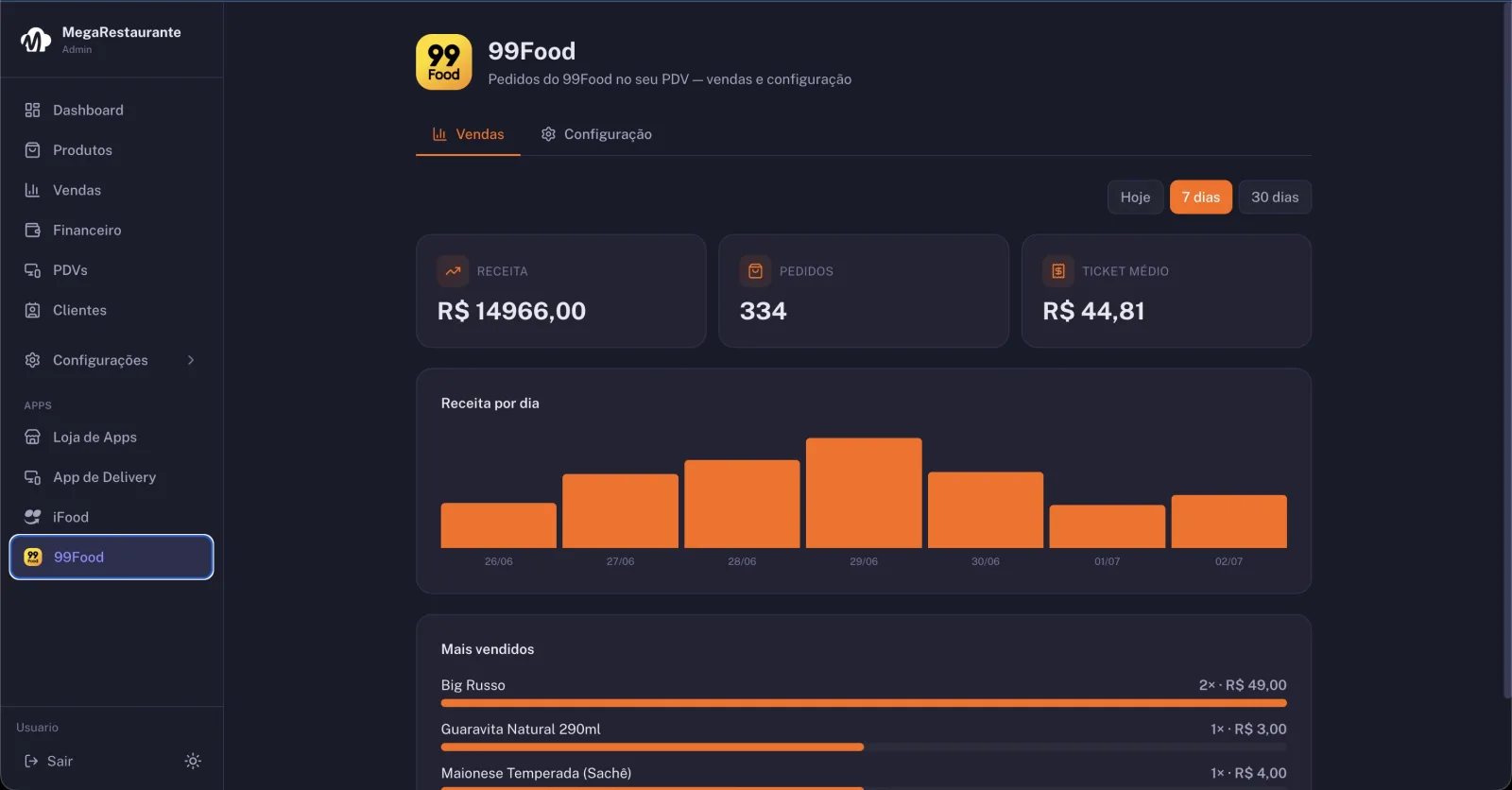This screenshot has height=790, width=1512.
Task: Click the Financeiro wallet icon
Action: click(32, 231)
